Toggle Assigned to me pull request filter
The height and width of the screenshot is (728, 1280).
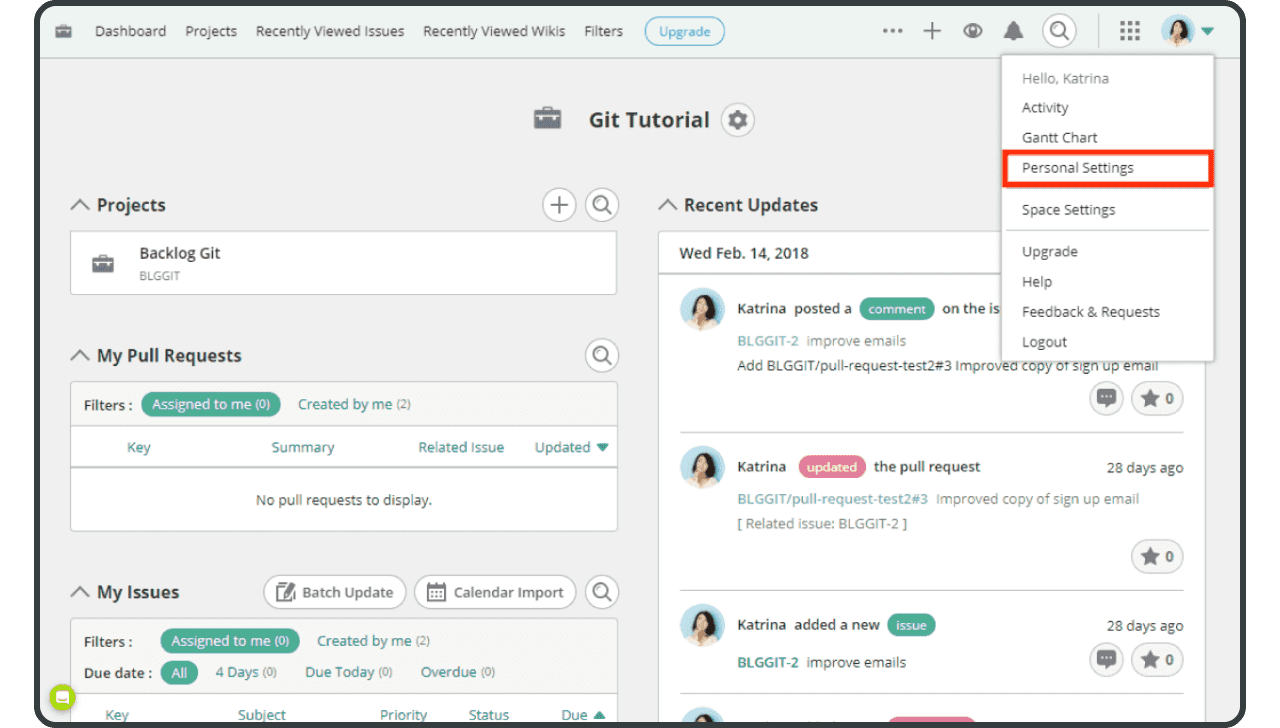coord(211,404)
